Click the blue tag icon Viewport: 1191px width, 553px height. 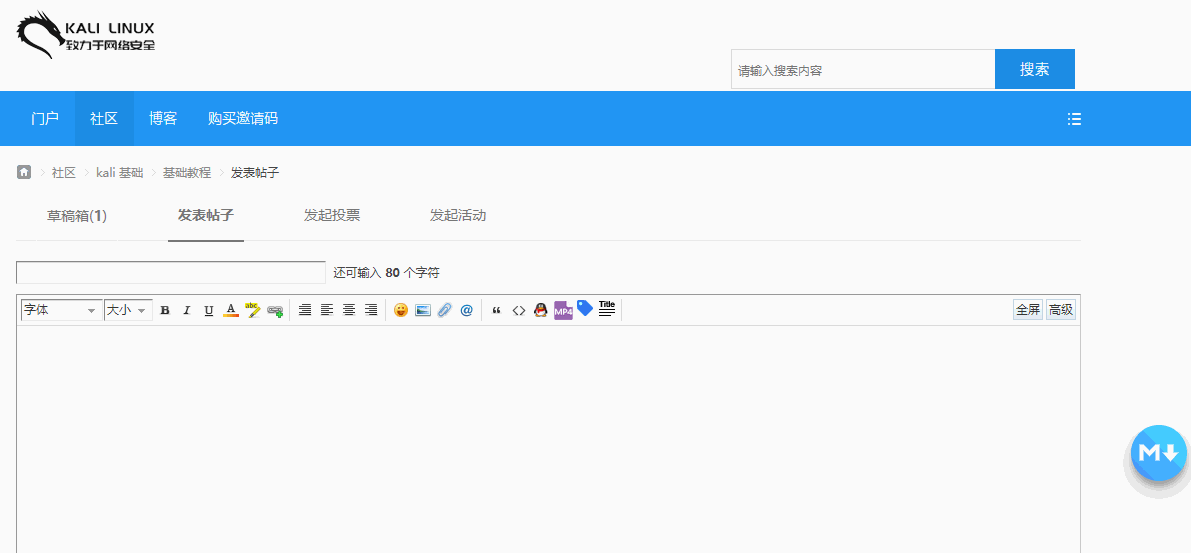click(584, 309)
